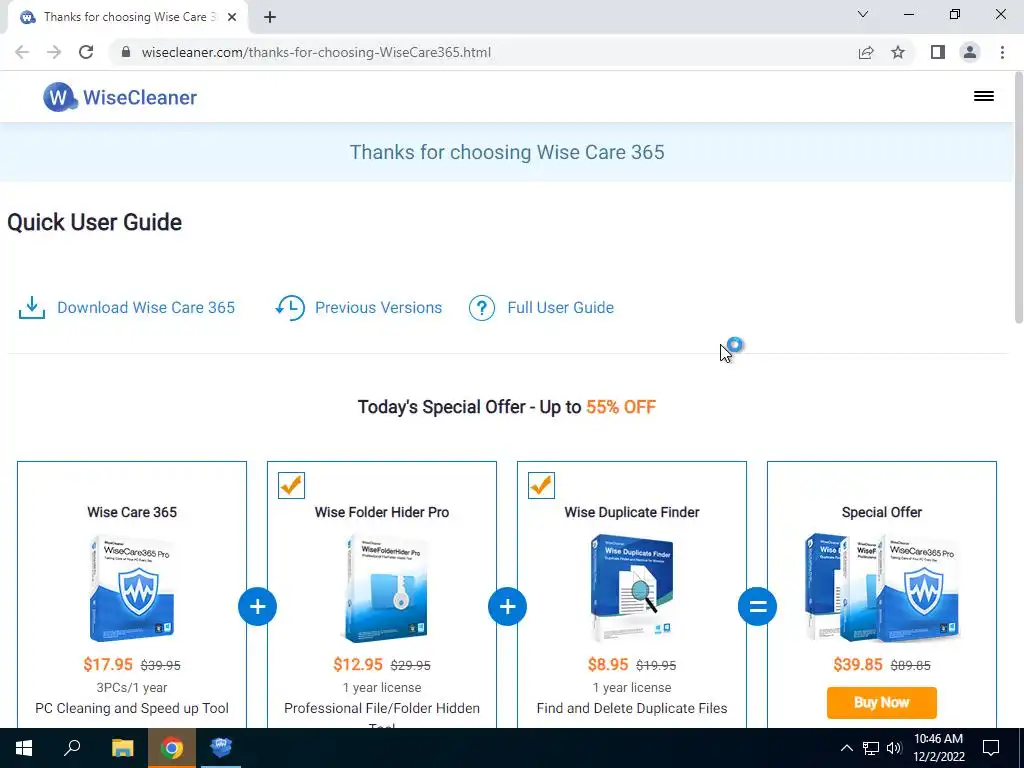Click the Special Offer bundle image
The height and width of the screenshot is (768, 1024).
[x=882, y=587]
